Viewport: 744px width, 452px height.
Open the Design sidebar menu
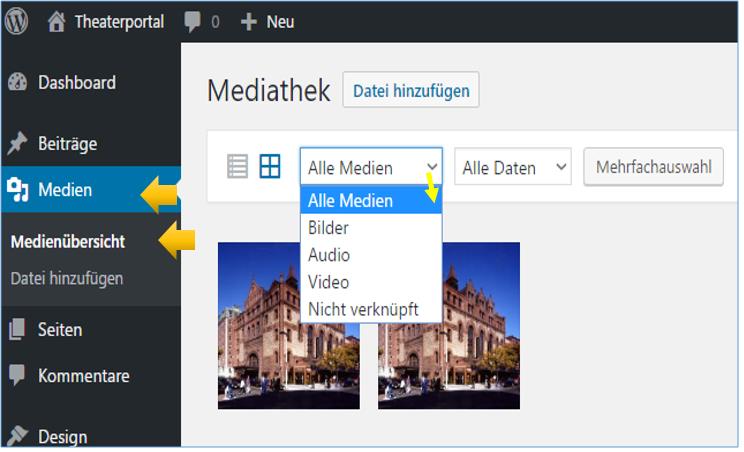pyautogui.click(x=62, y=436)
